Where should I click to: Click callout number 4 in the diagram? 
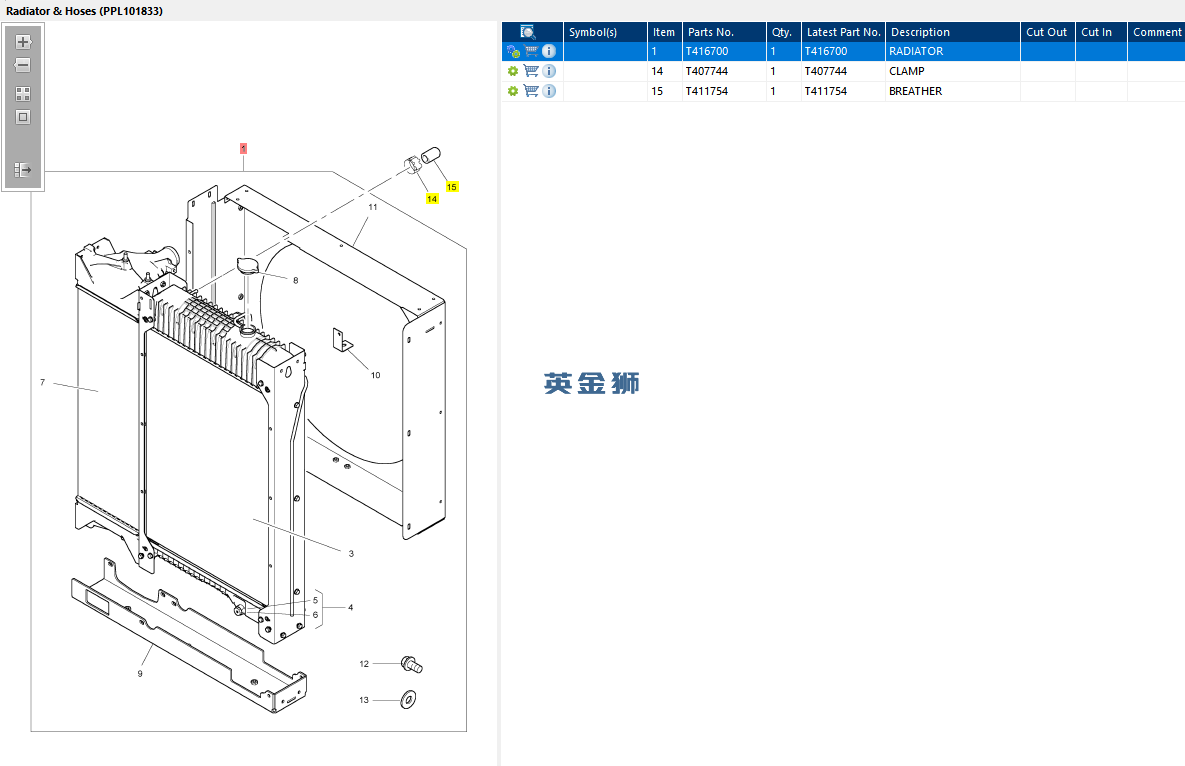click(351, 607)
